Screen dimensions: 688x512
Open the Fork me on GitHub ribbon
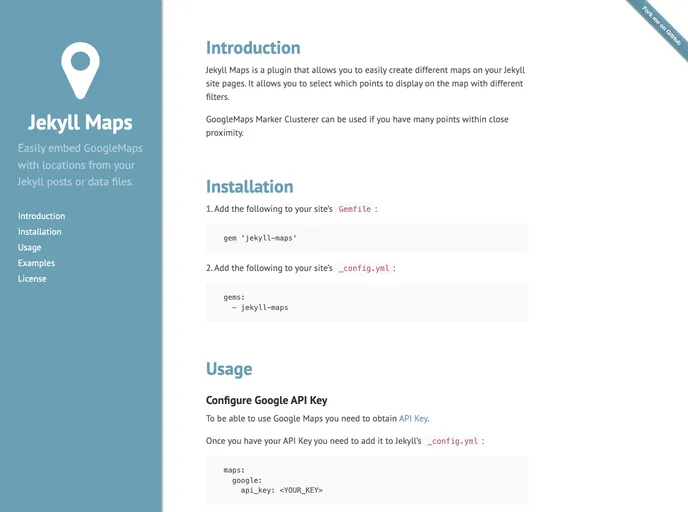coord(662,25)
